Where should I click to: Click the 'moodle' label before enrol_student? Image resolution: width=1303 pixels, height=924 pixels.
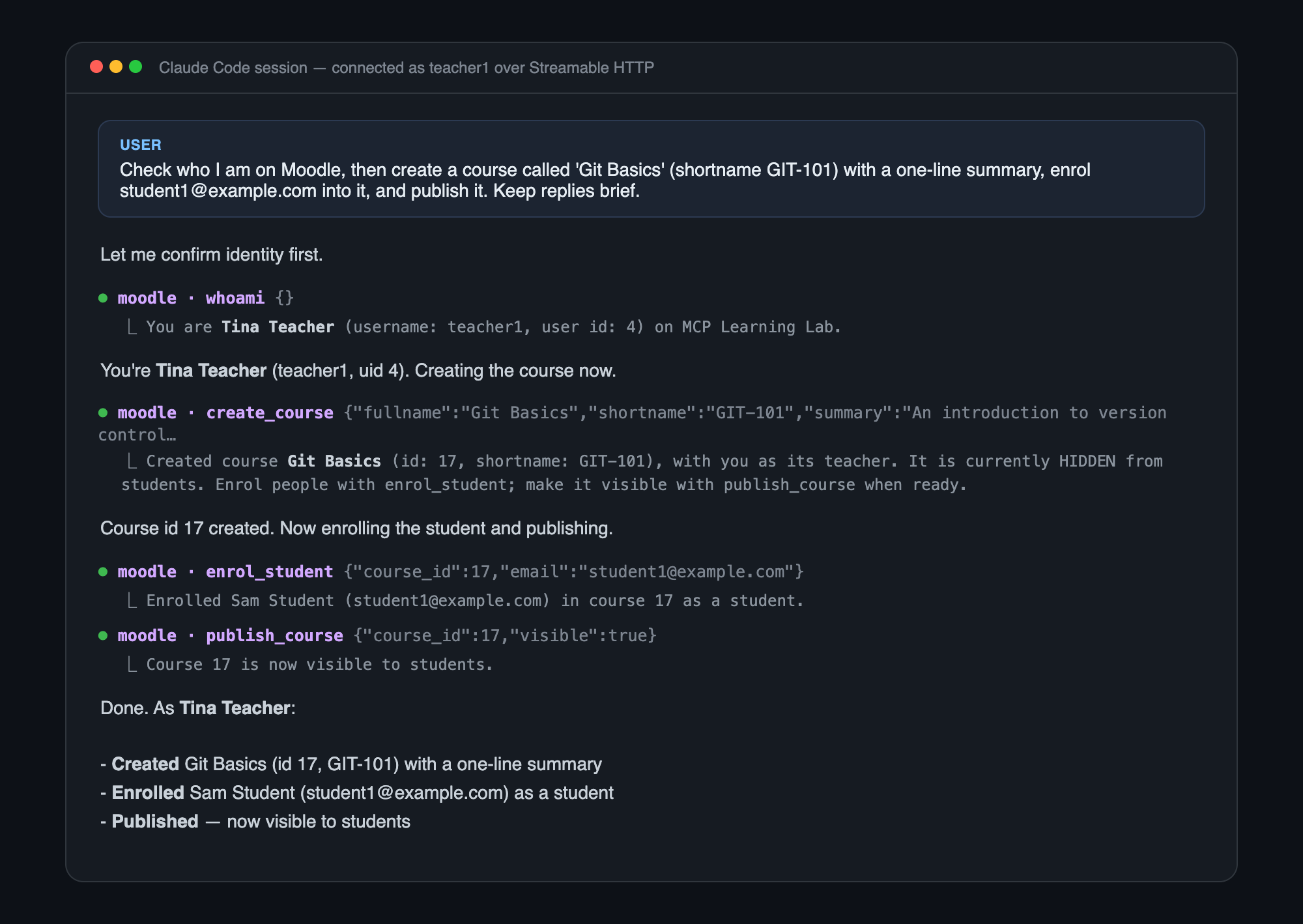click(x=147, y=572)
